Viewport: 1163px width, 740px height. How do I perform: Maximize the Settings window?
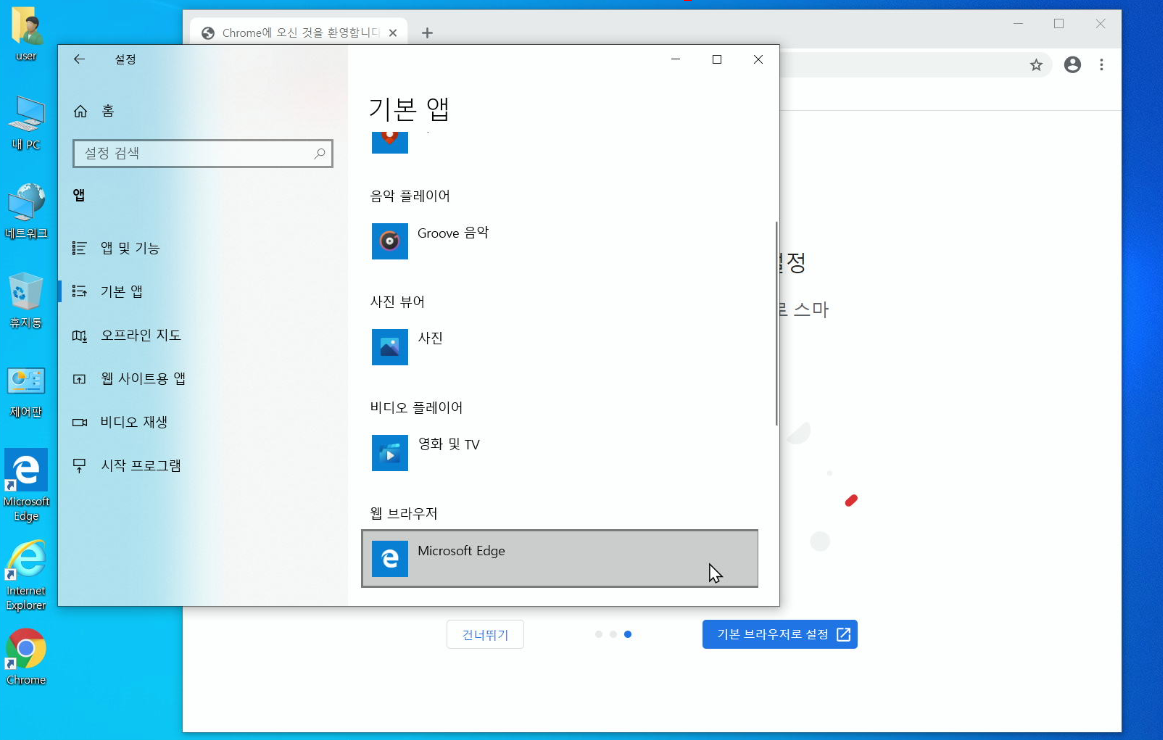716,59
